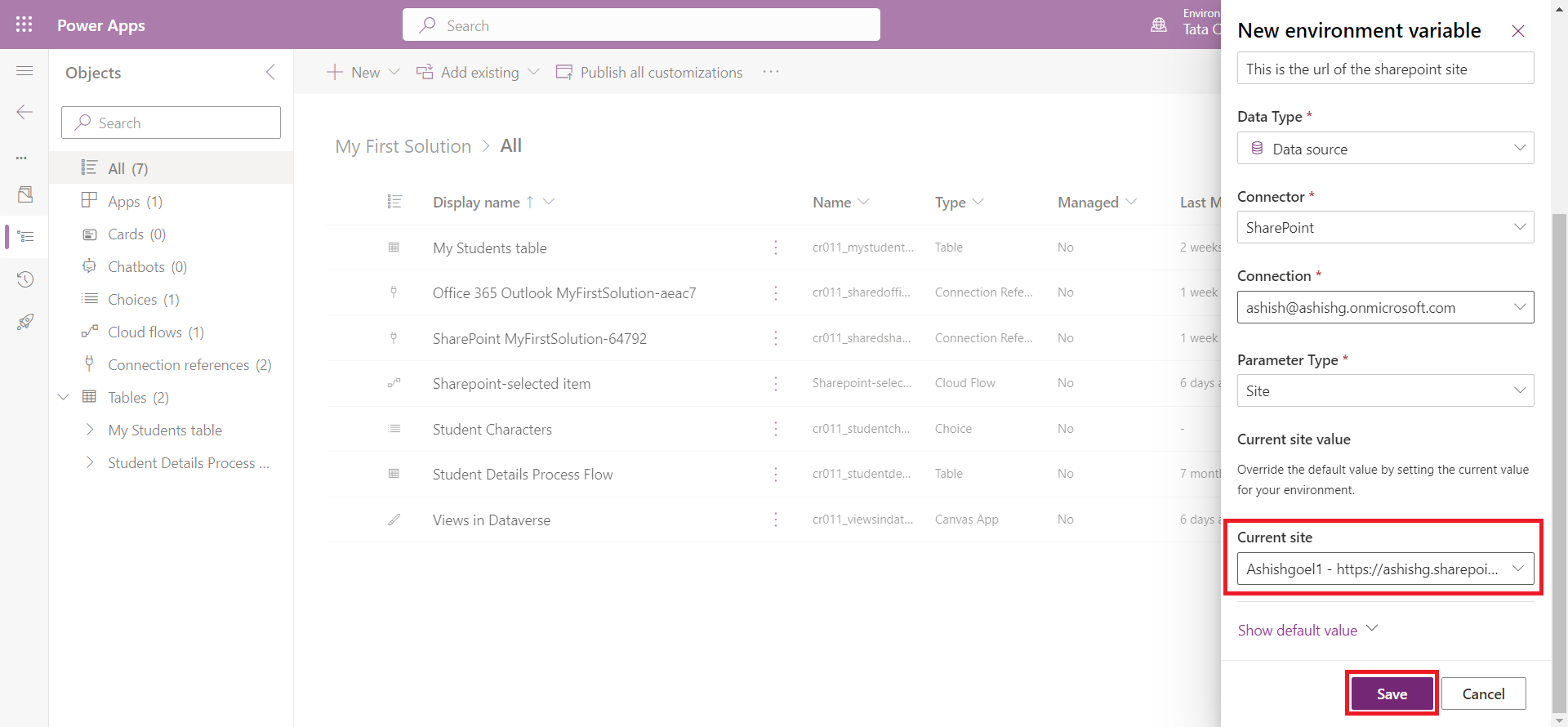Viewport: 1568px width, 727px height.
Task: Open the Data Type dropdown
Action: [x=1385, y=149]
